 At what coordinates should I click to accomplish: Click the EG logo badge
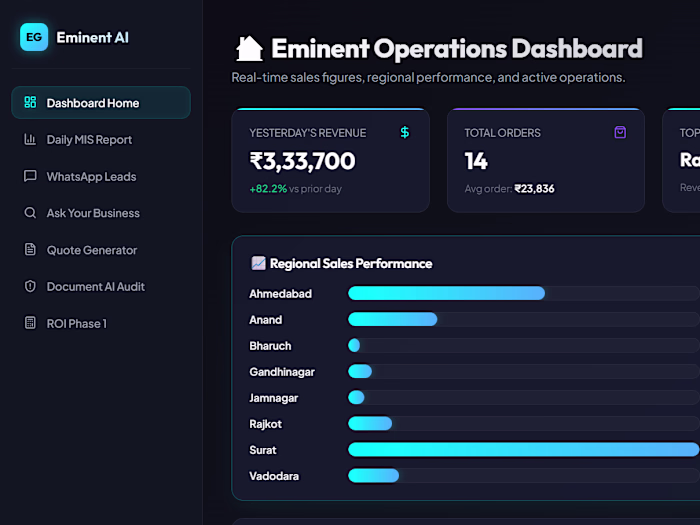pos(34,37)
